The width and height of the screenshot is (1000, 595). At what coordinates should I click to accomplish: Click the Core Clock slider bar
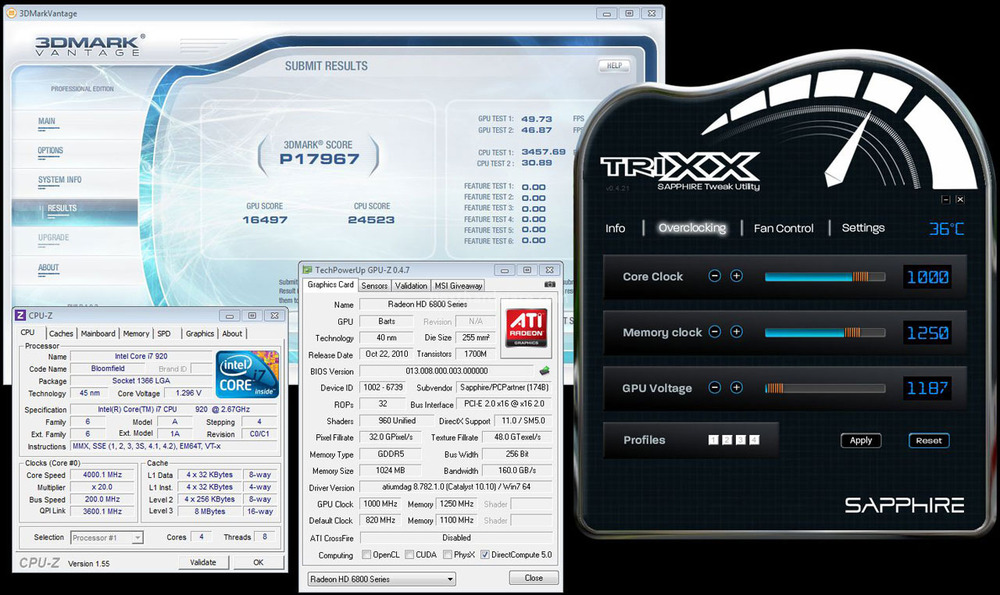click(x=825, y=277)
